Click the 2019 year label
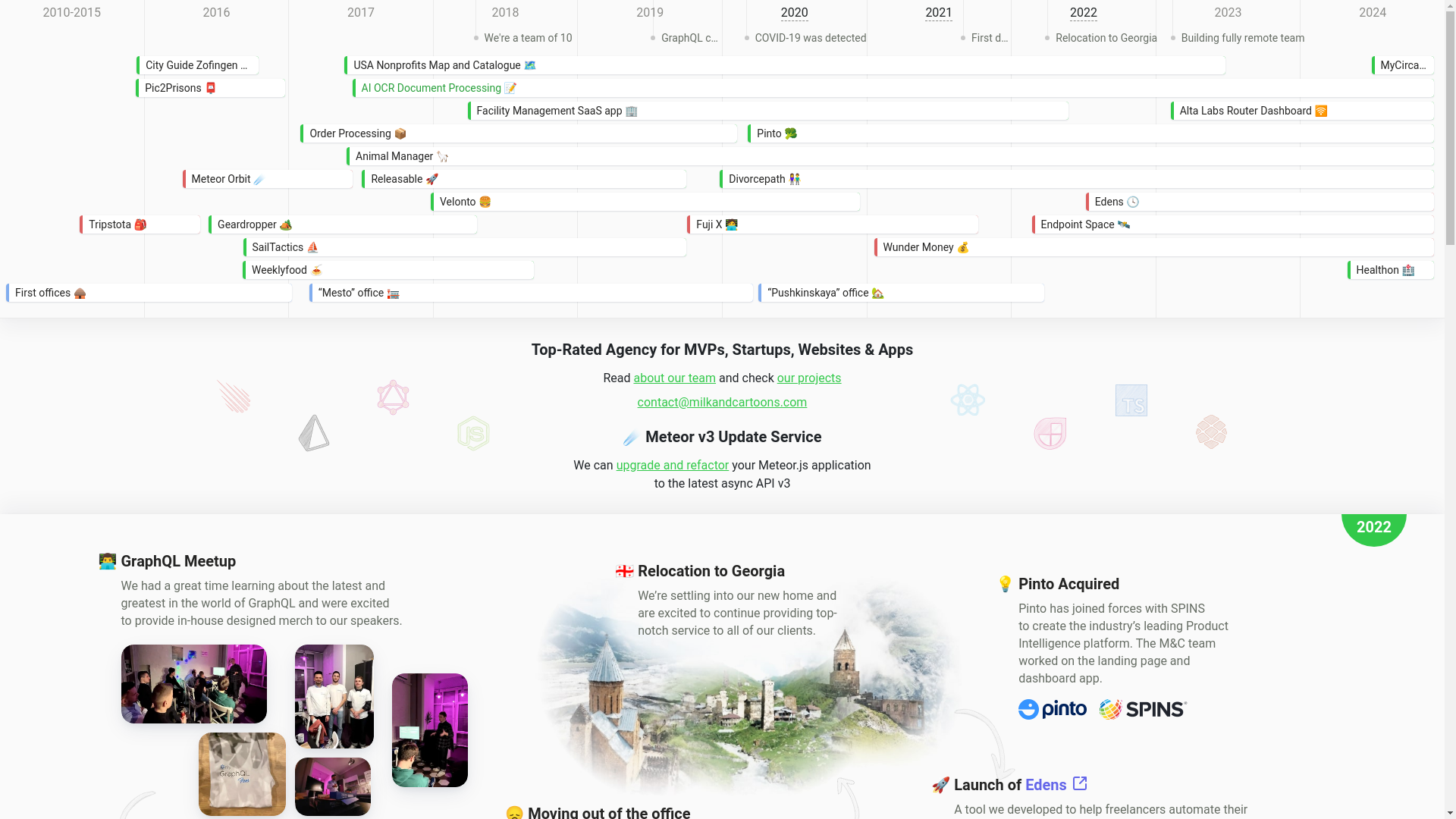The height and width of the screenshot is (819, 1456). pyautogui.click(x=650, y=13)
